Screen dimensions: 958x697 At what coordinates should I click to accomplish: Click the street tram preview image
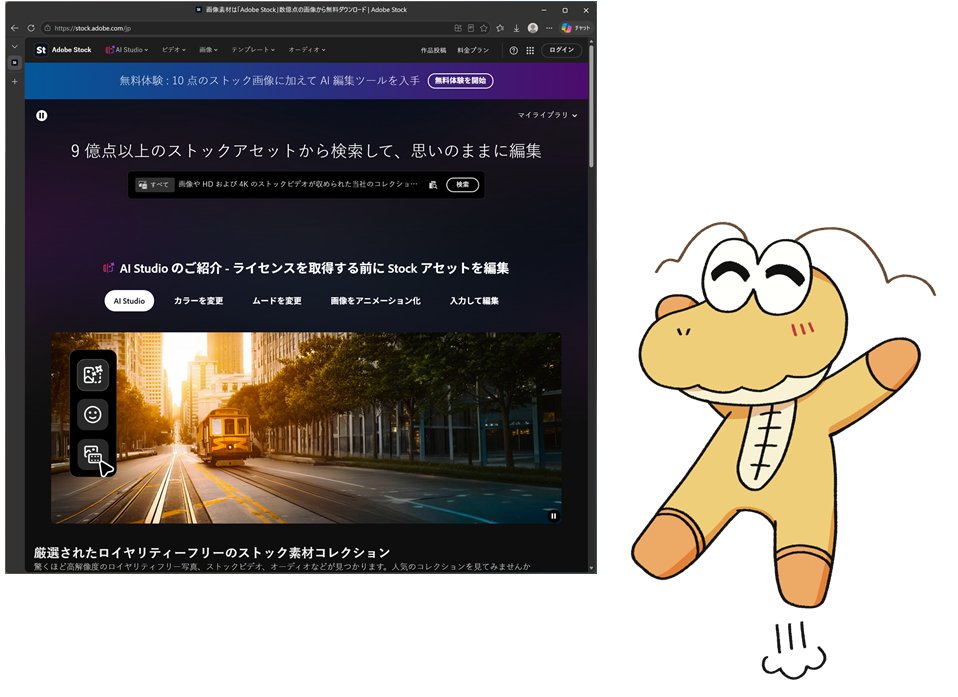(305, 428)
